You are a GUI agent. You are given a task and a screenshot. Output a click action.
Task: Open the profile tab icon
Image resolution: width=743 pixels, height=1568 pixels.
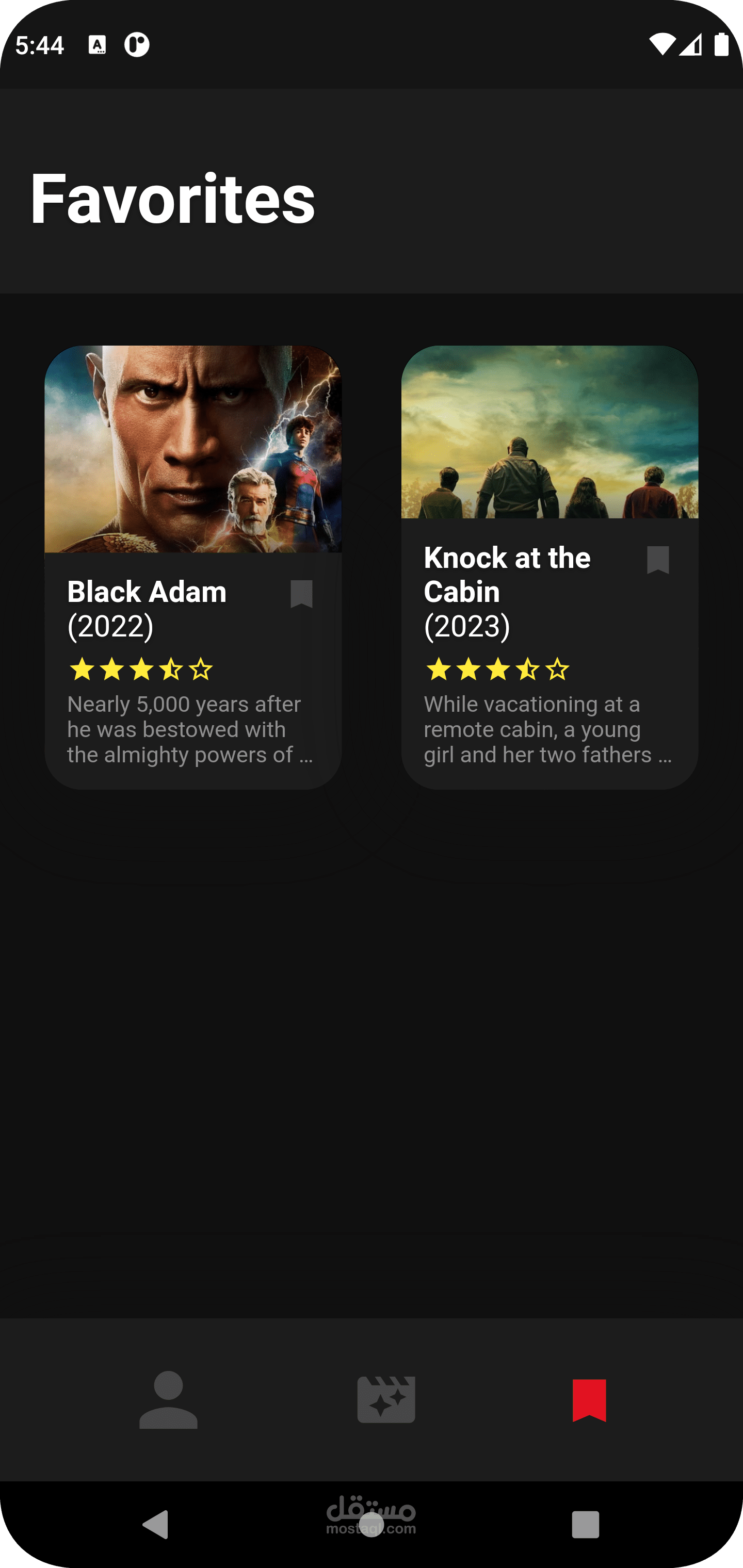tap(168, 1399)
